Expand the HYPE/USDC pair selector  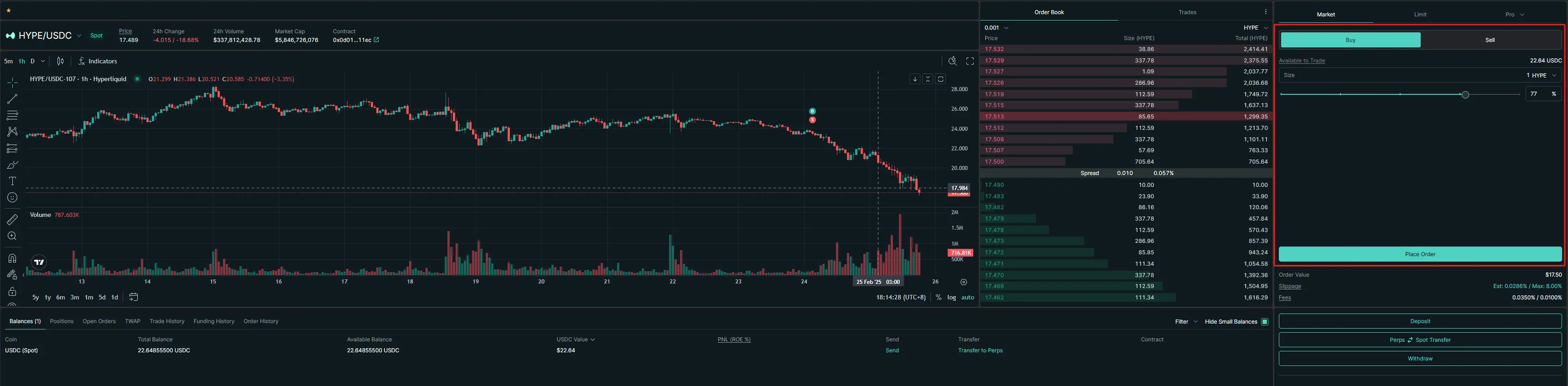[x=79, y=36]
